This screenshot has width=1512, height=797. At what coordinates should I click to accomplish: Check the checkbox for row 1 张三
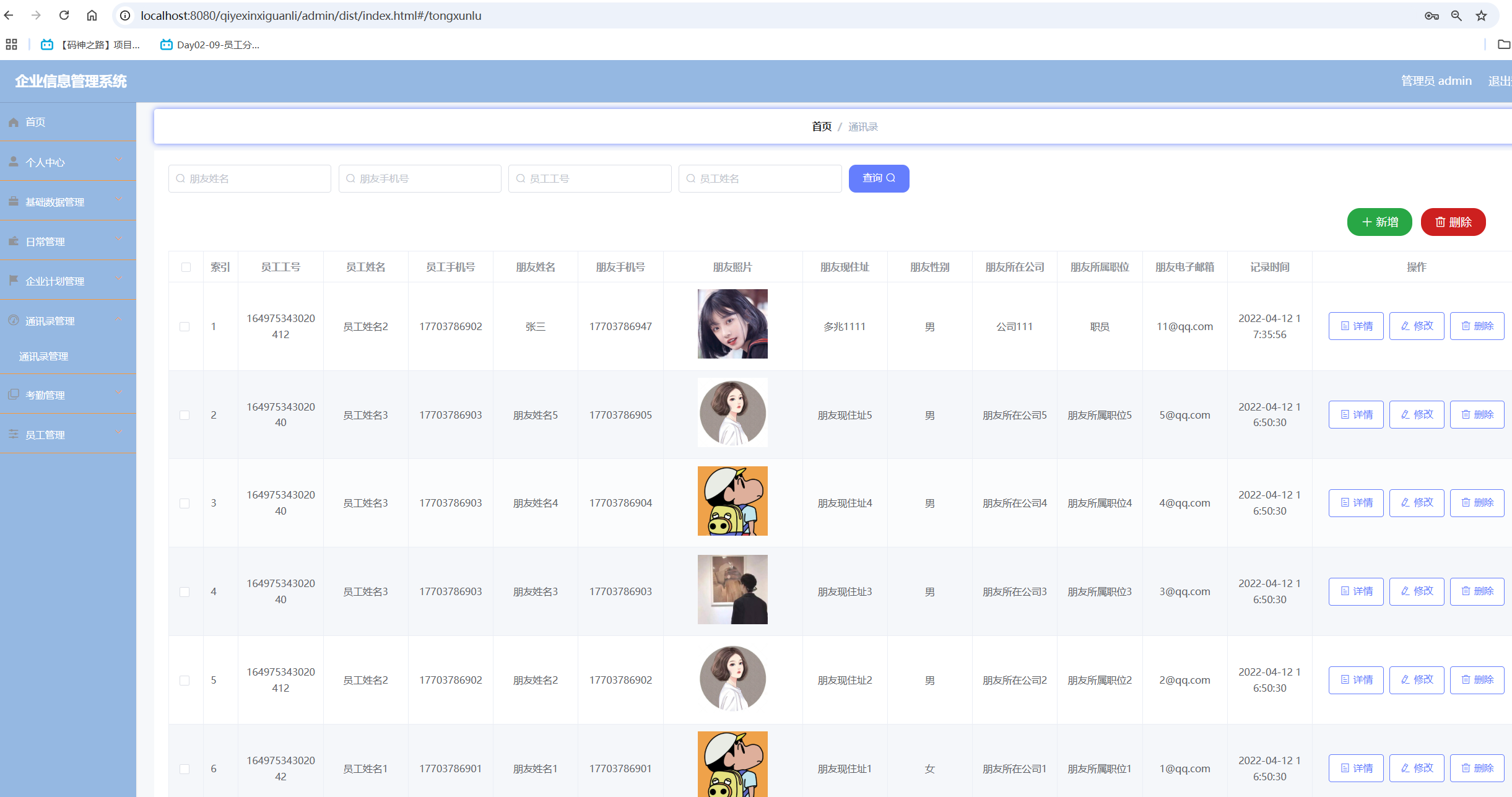tap(185, 326)
